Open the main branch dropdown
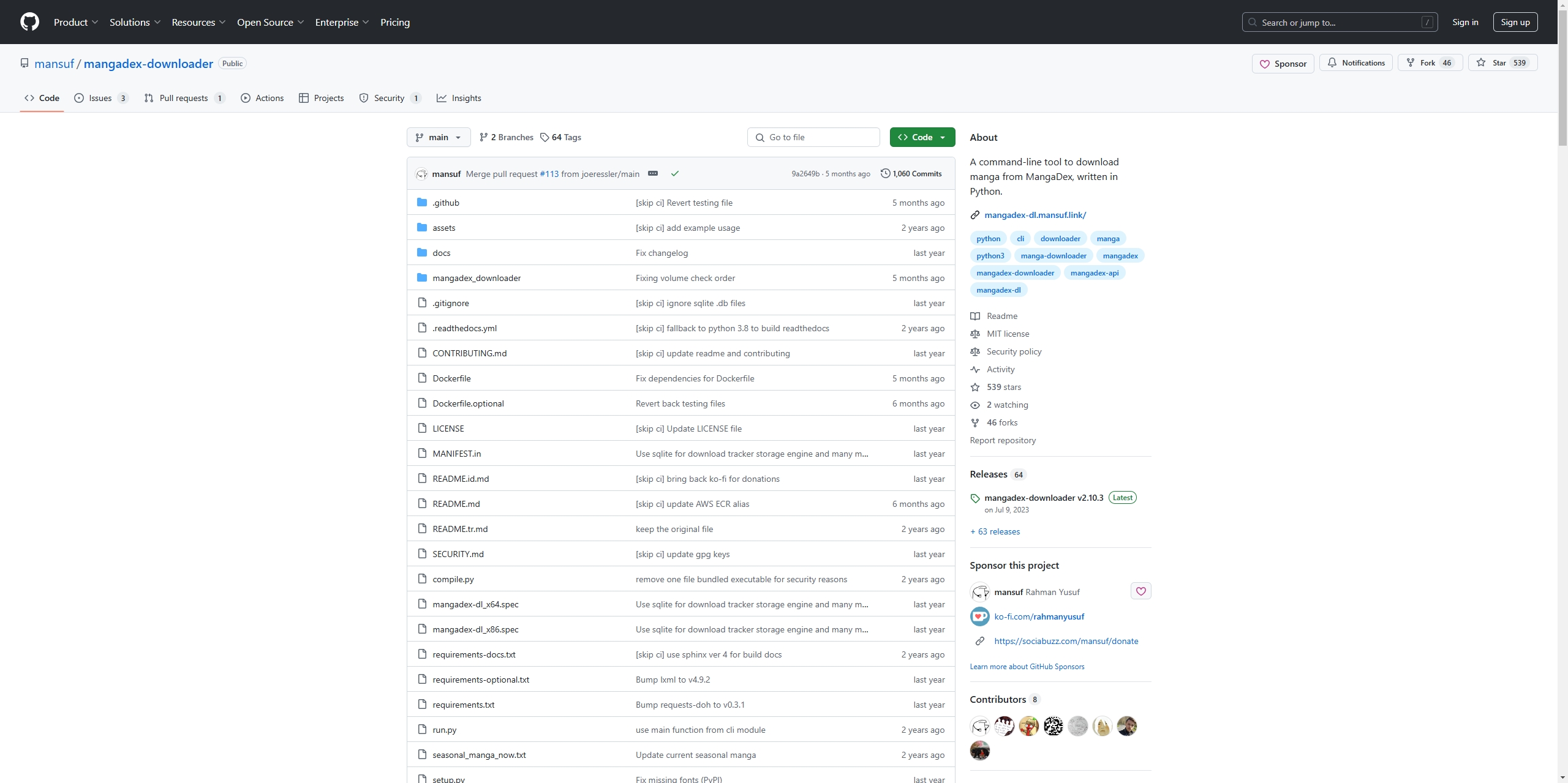The image size is (1568, 783). [439, 137]
